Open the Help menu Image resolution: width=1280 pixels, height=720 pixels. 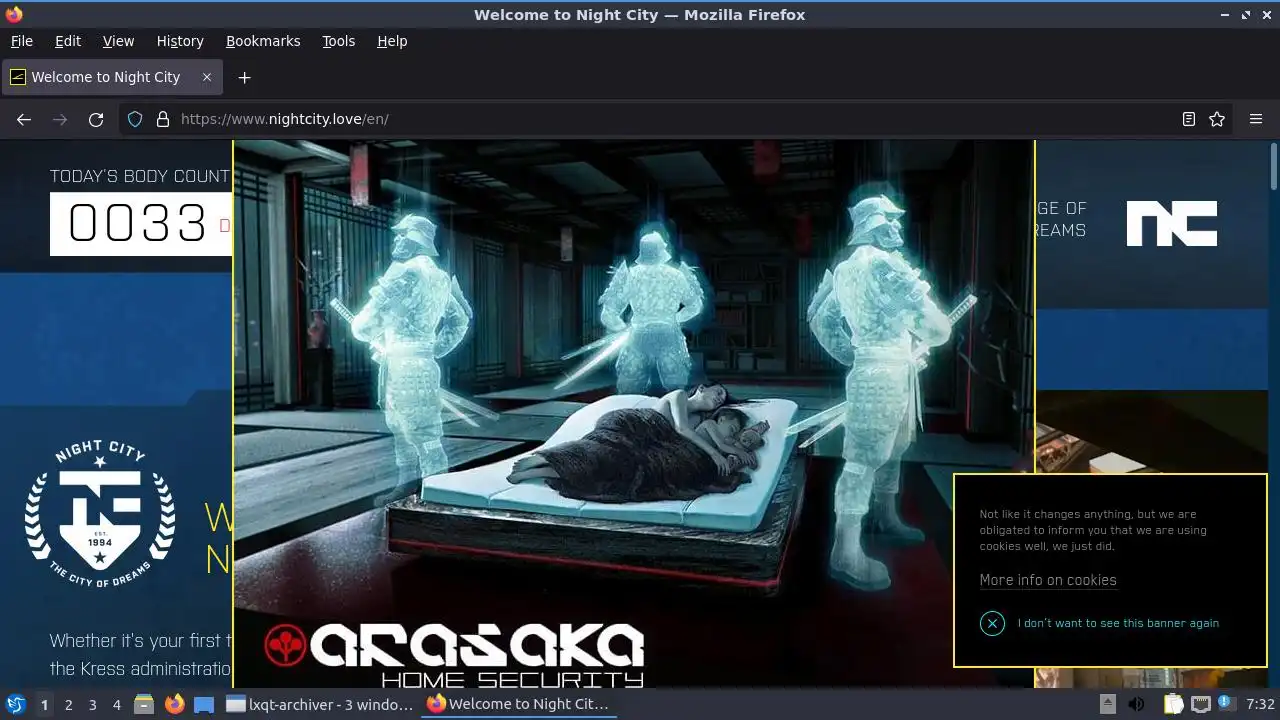point(392,41)
